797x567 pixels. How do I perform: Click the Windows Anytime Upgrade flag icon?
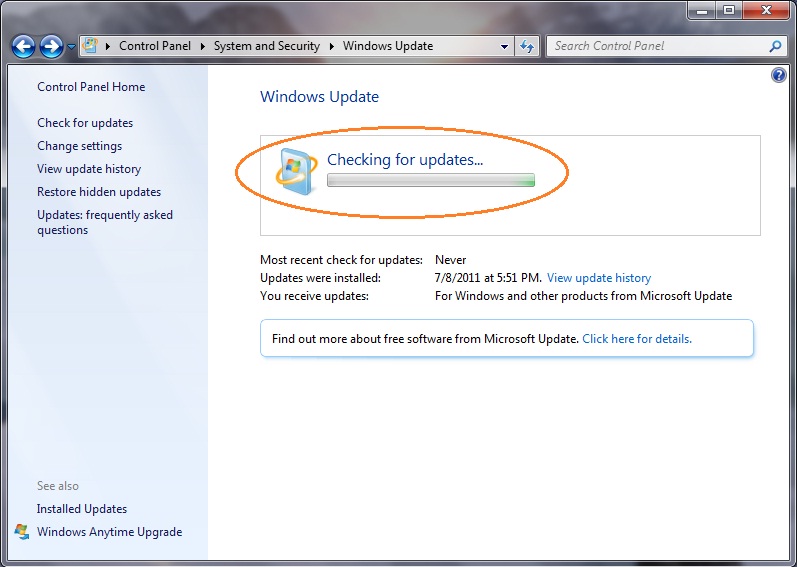click(x=21, y=531)
